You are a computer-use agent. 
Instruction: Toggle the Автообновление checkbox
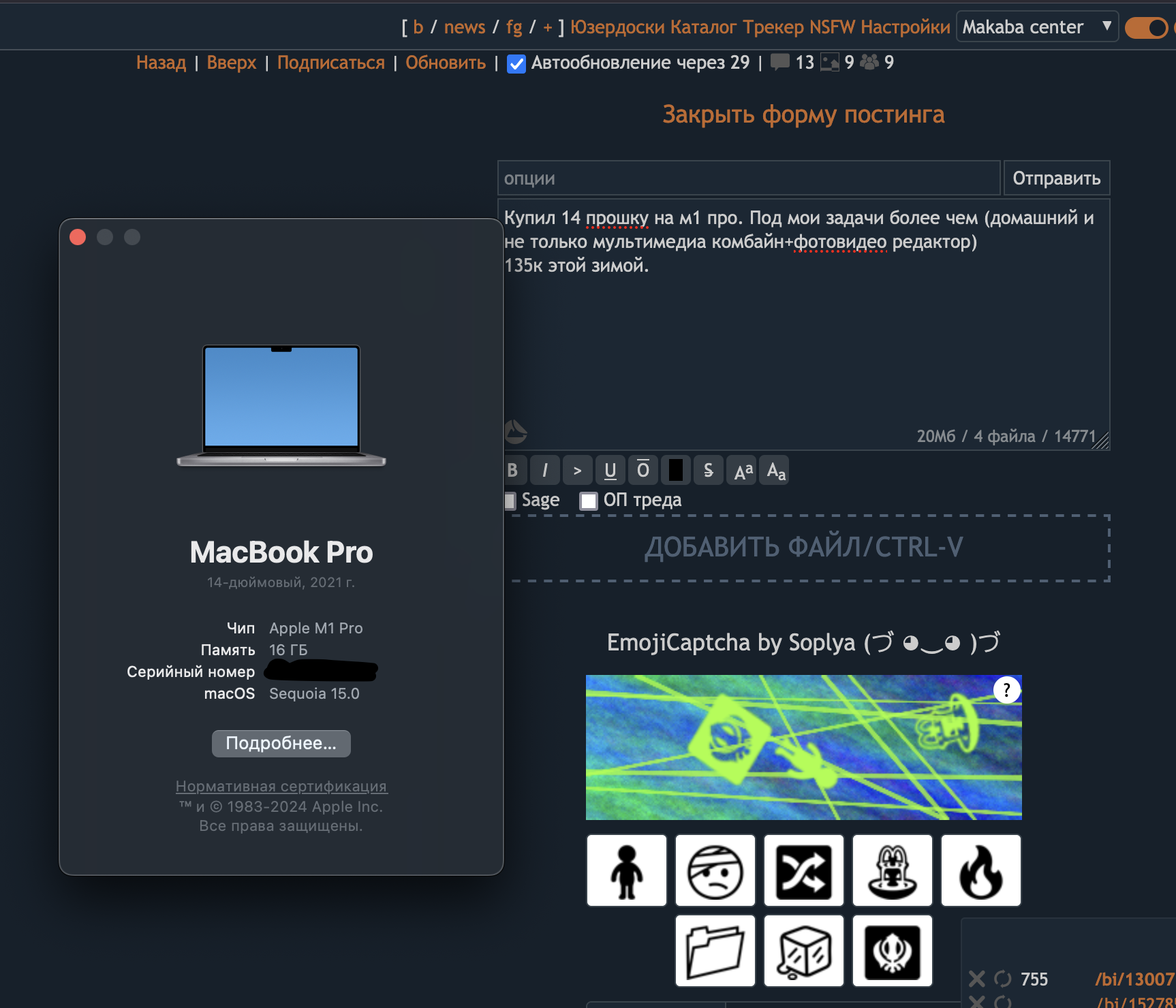[516, 64]
